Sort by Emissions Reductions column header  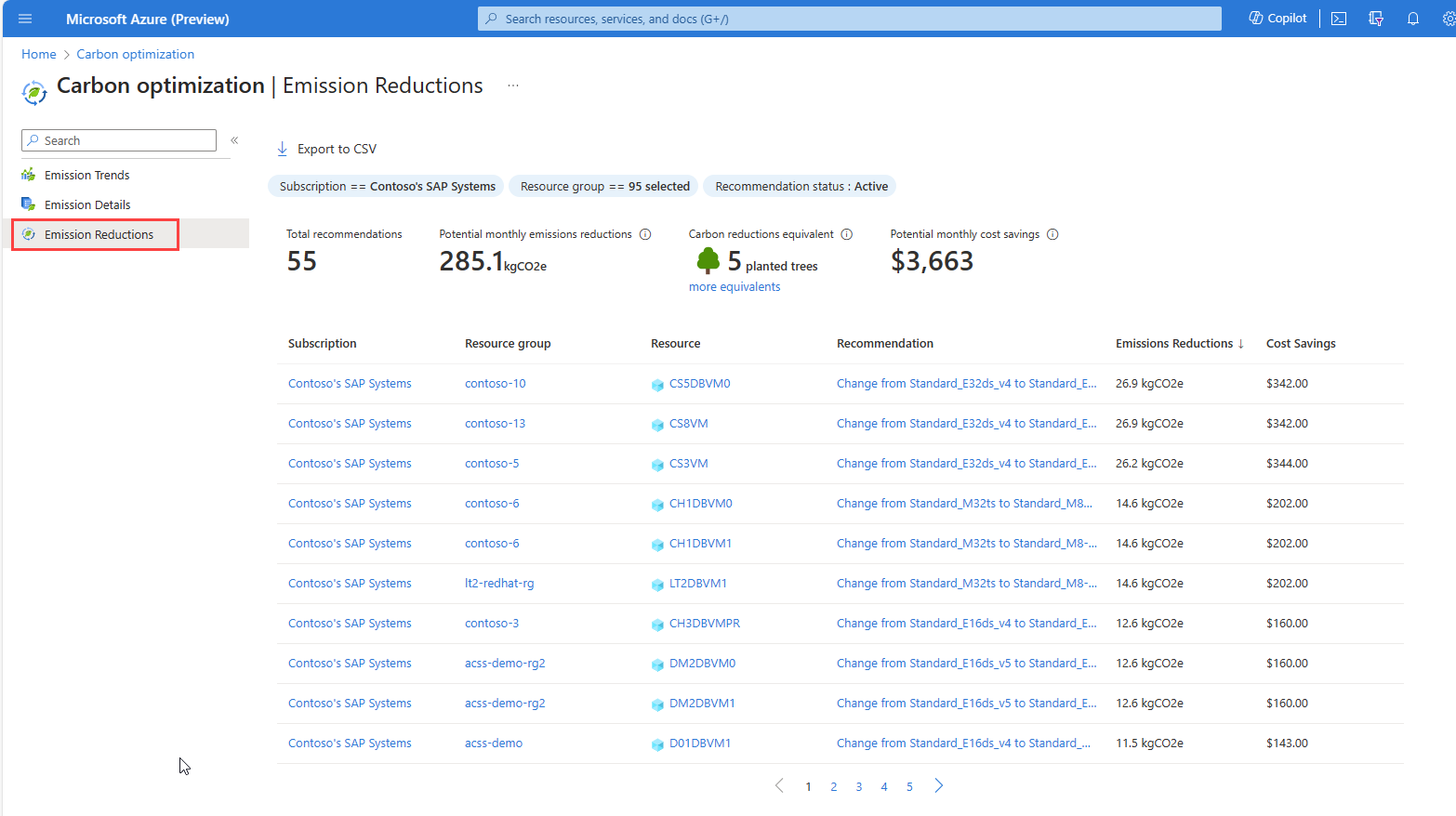tap(1173, 344)
